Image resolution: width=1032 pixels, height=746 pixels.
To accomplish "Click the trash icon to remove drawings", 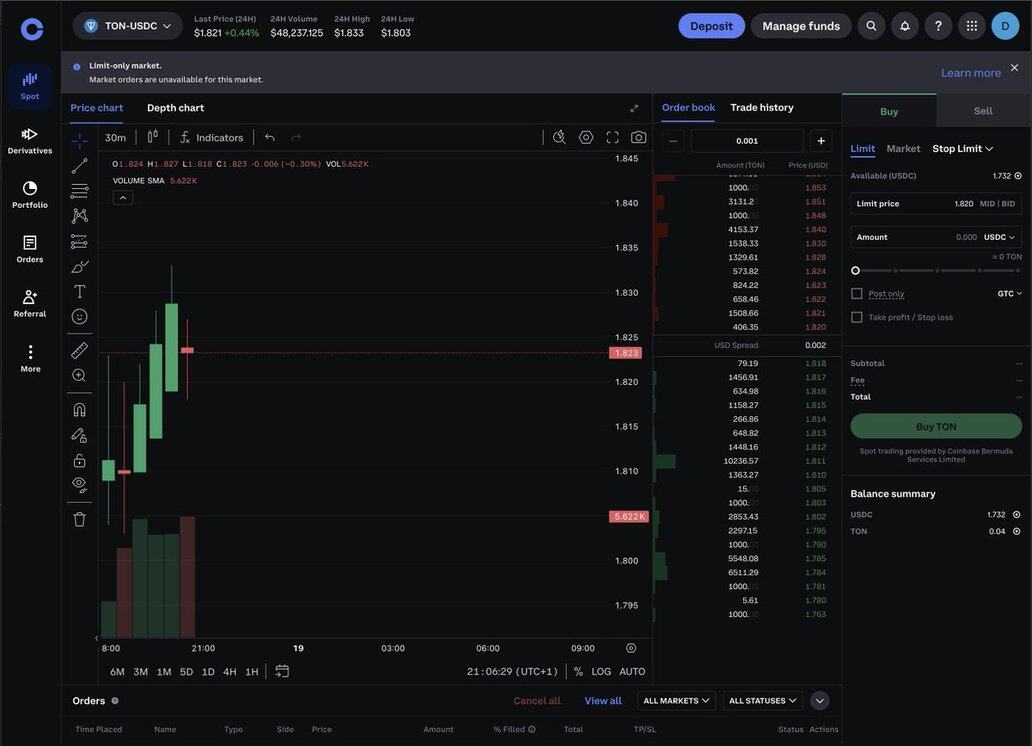I will coord(80,520).
